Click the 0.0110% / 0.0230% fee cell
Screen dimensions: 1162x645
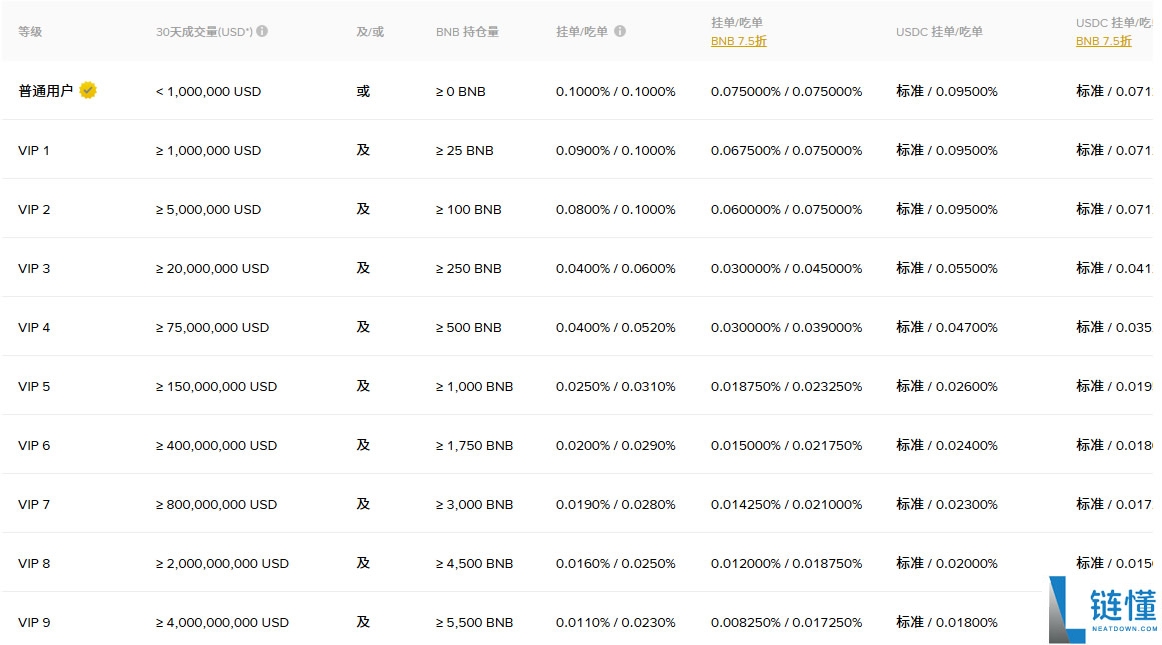point(616,623)
